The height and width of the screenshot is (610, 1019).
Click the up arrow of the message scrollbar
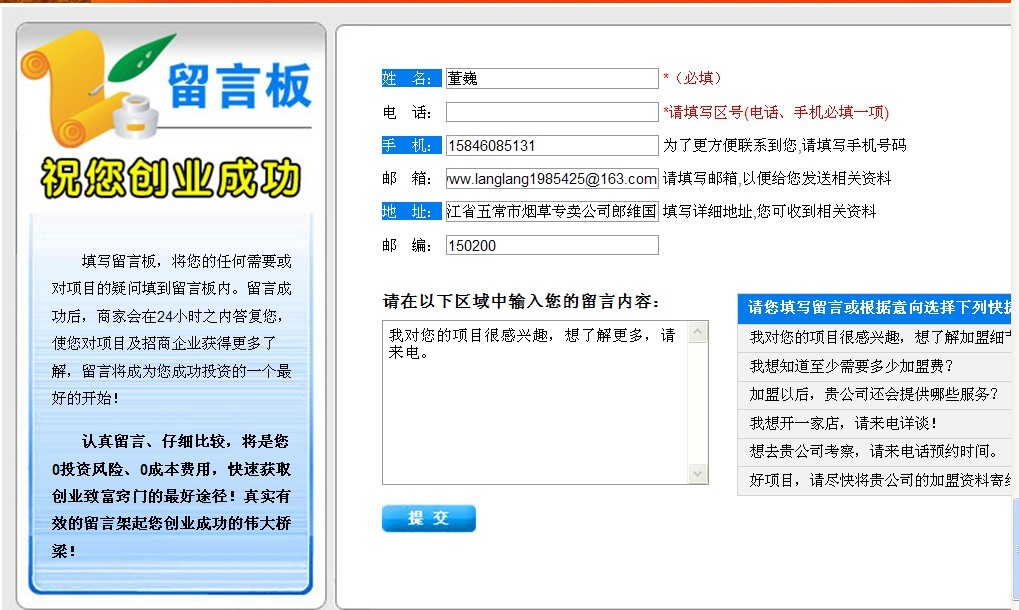[x=697, y=333]
